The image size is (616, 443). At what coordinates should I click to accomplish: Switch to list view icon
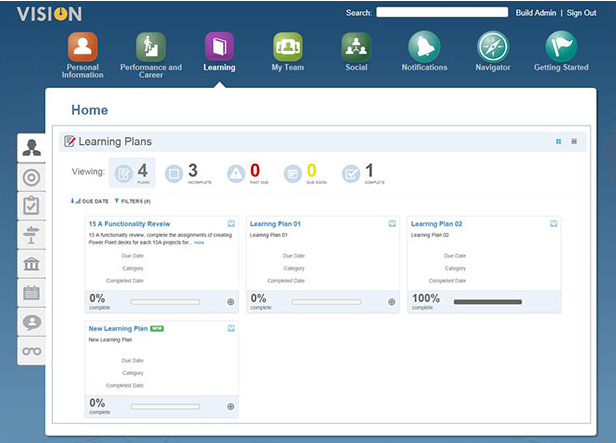tap(574, 141)
